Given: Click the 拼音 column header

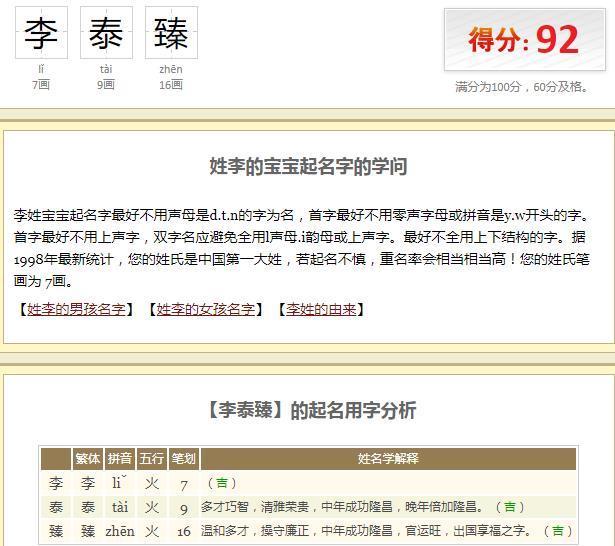Looking at the screenshot, I should coord(120,459).
